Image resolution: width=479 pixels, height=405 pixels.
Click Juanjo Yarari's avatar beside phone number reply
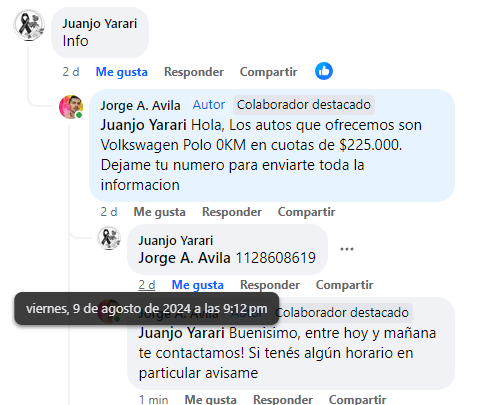[109, 238]
